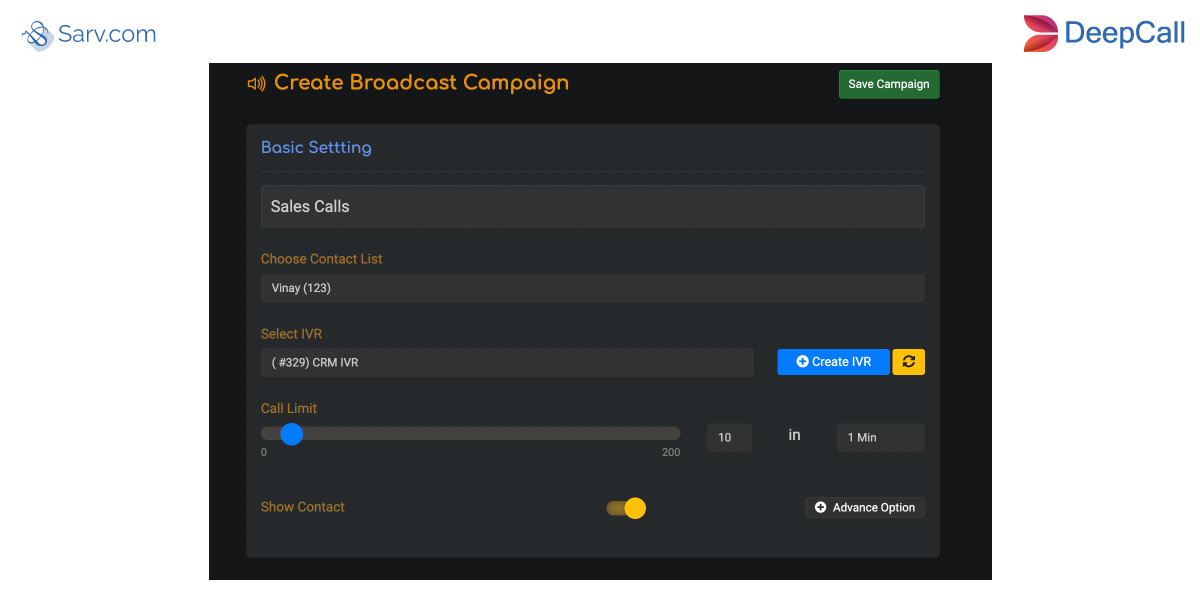Click the Sarv.com bird emblem icon

(36, 34)
